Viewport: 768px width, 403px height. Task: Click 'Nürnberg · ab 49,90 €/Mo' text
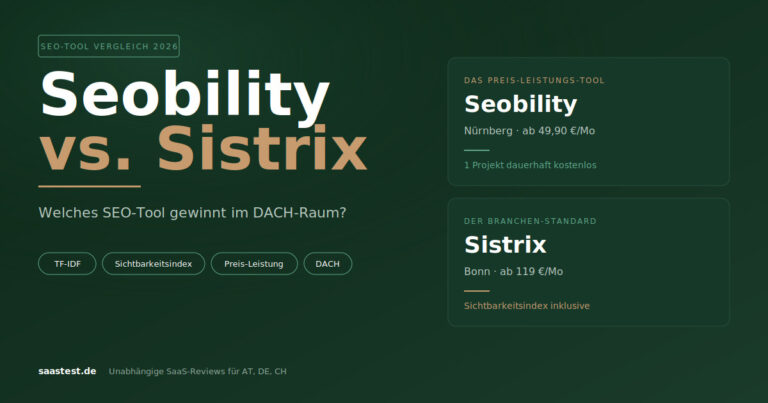[529, 131]
